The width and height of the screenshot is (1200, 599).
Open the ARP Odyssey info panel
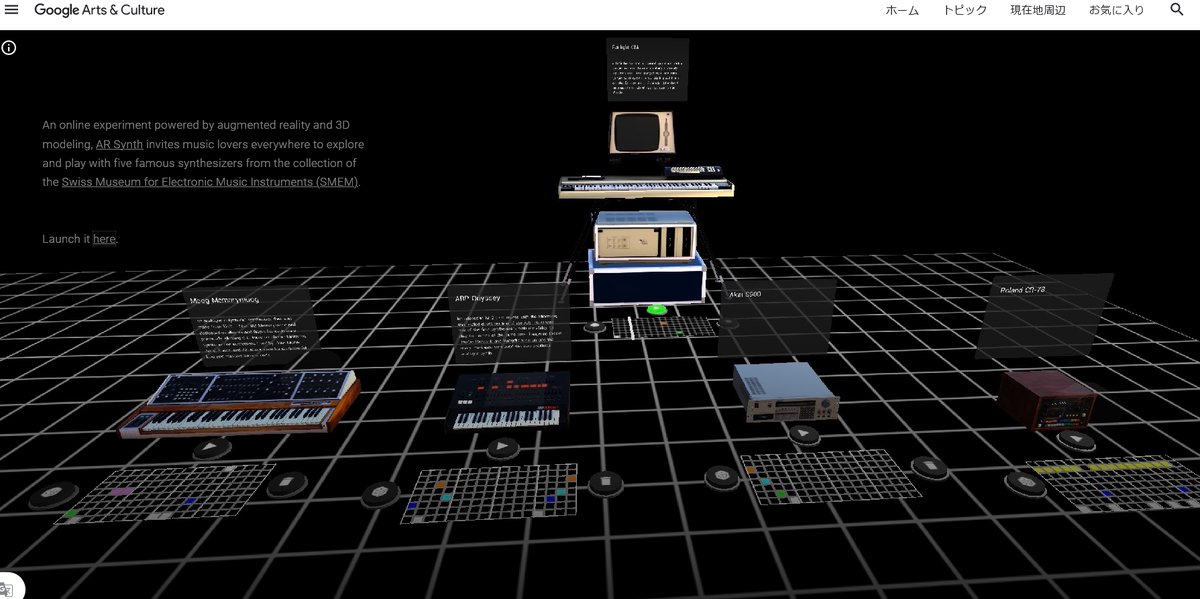pos(512,322)
